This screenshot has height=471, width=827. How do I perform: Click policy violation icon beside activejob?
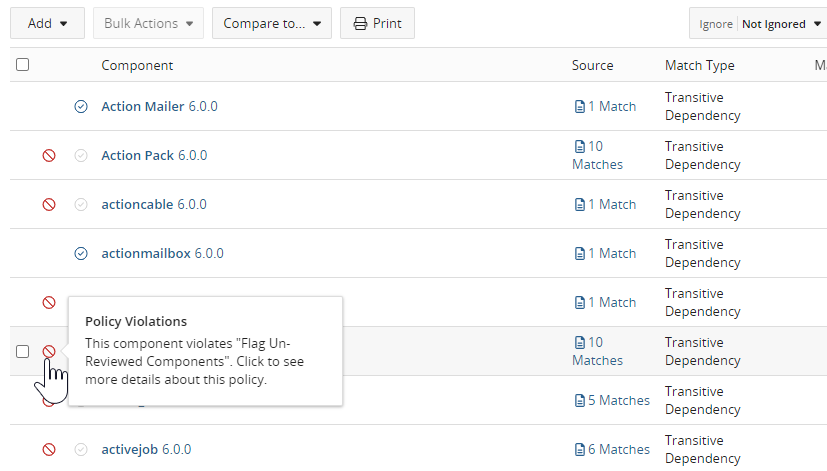(48, 449)
